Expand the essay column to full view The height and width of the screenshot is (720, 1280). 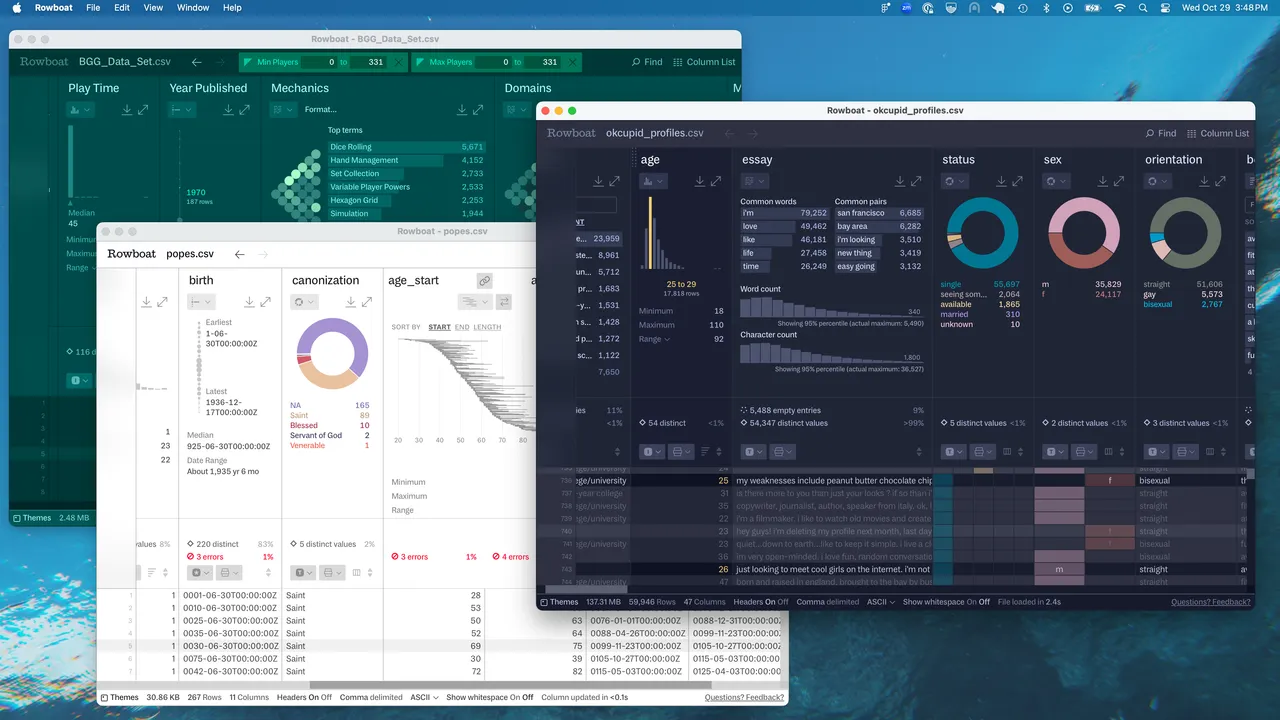[918, 181]
